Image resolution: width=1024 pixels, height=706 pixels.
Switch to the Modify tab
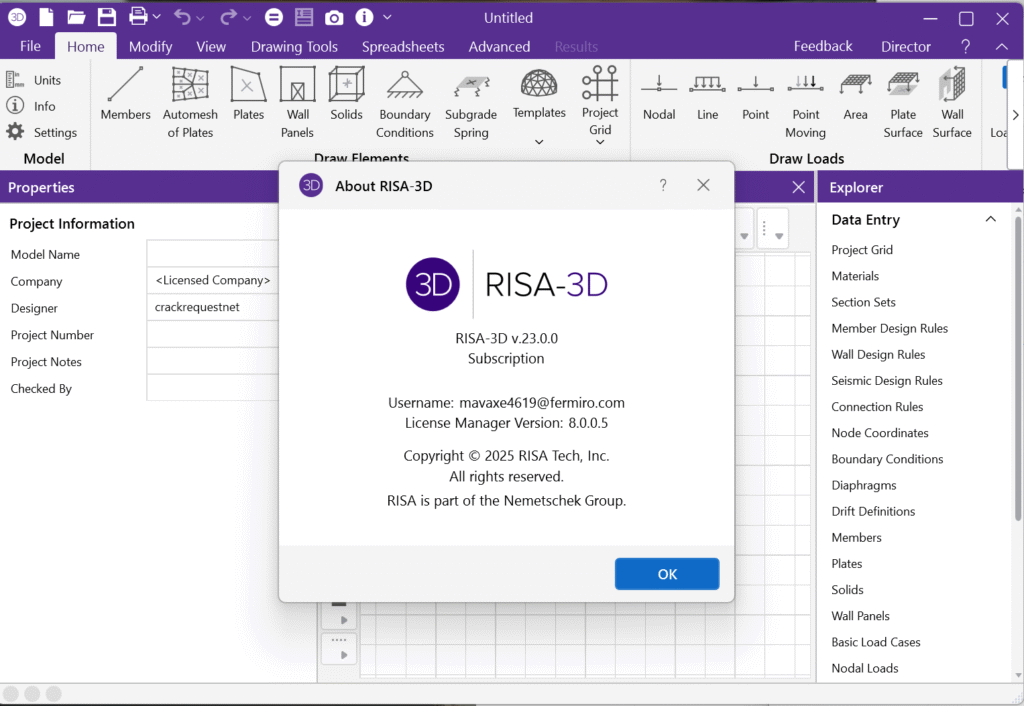(150, 46)
